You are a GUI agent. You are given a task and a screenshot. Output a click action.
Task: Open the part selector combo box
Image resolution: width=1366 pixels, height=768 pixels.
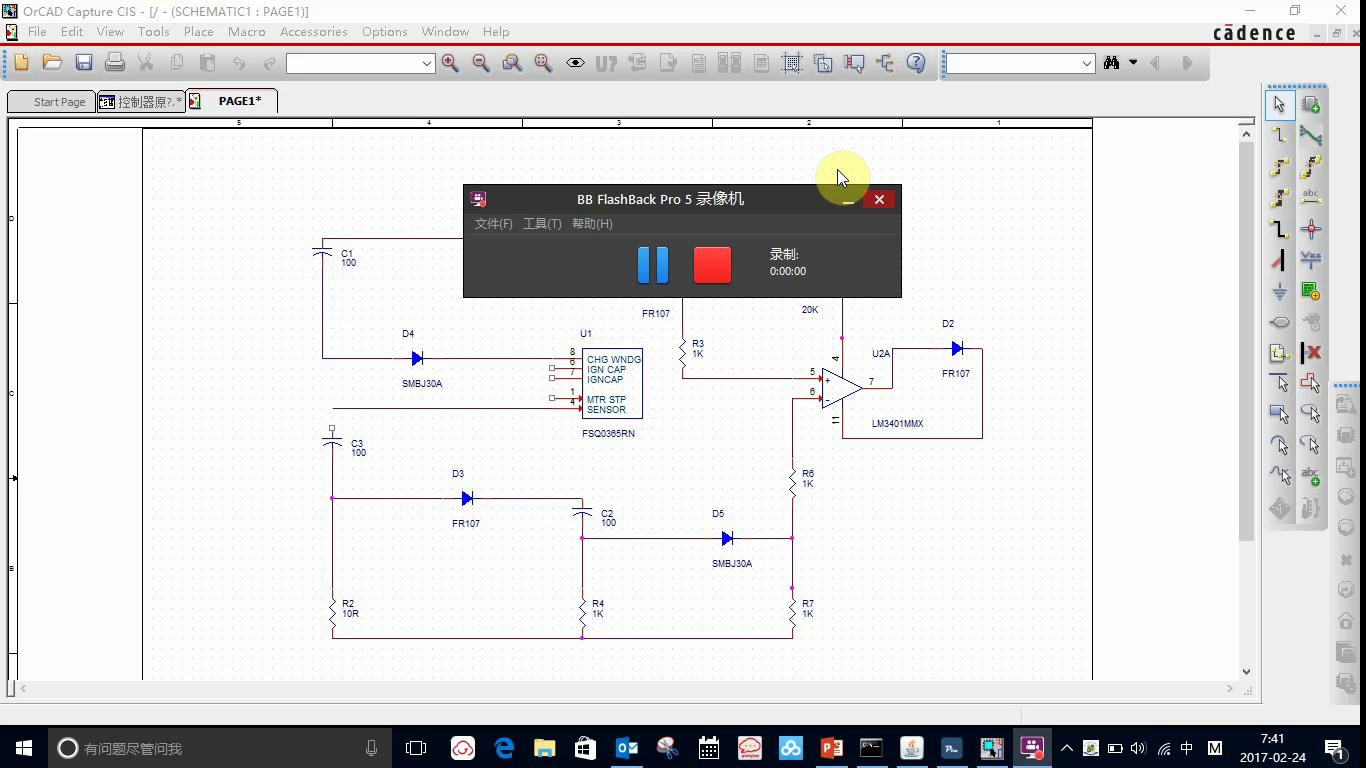360,63
